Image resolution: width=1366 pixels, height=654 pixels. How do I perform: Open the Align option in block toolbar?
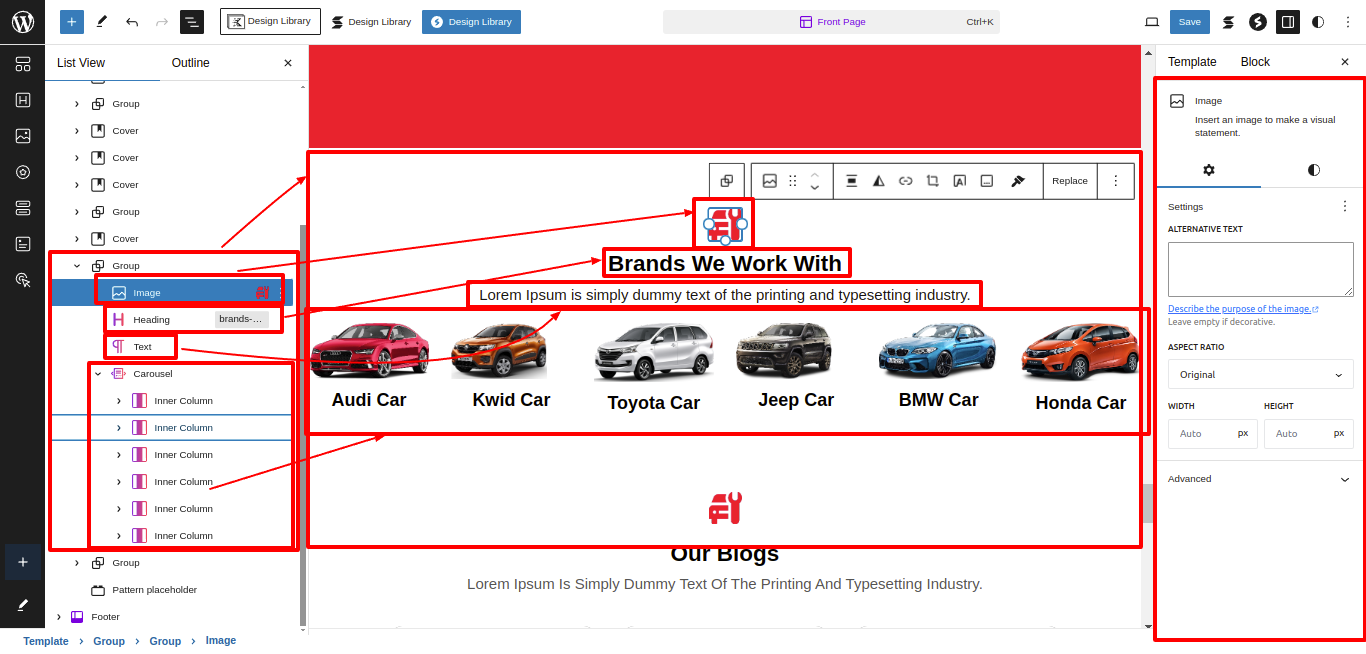(x=852, y=181)
